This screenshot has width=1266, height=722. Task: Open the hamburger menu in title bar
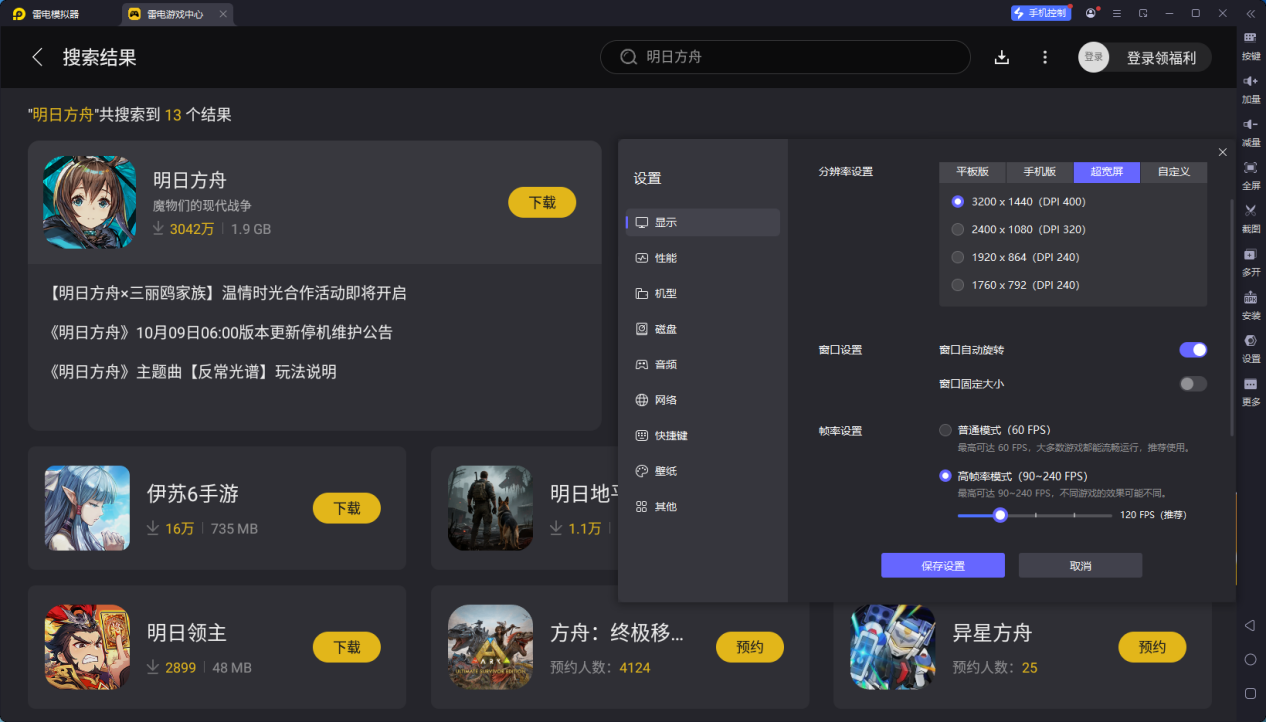[x=1117, y=13]
